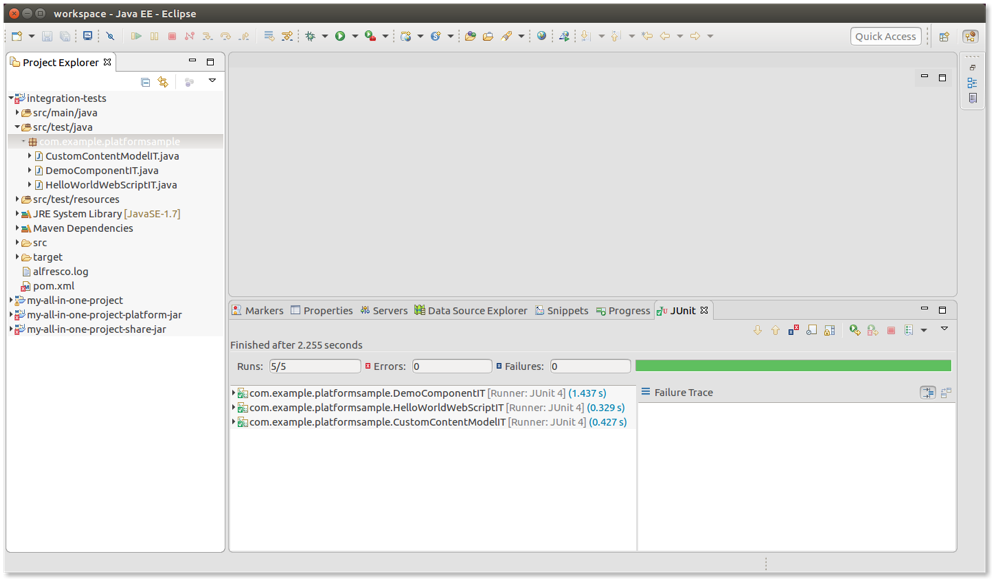
Task: Expand DemoComponentIT test result node
Action: (x=233, y=394)
